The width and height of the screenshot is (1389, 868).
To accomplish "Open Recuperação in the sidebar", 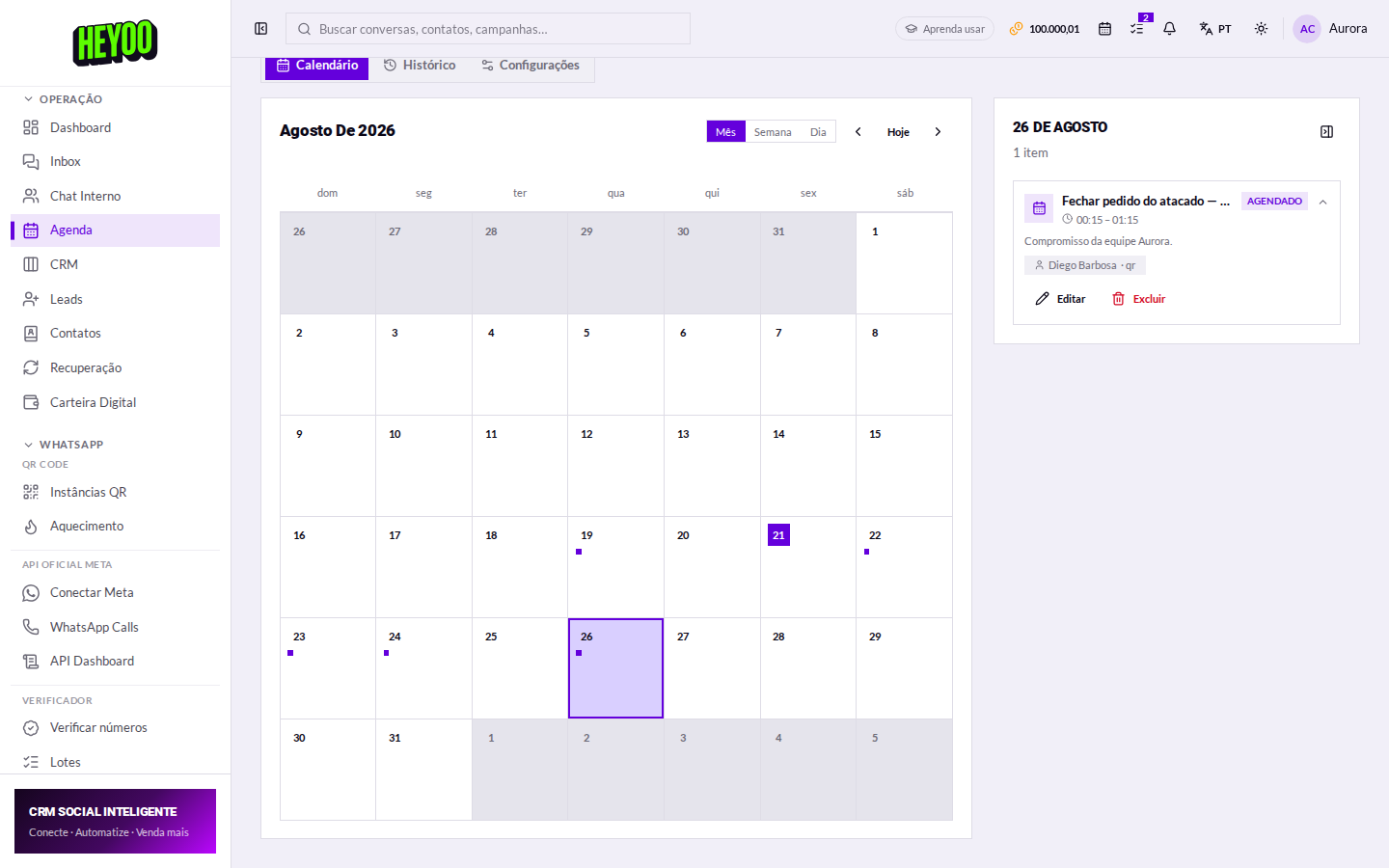I will tap(115, 367).
